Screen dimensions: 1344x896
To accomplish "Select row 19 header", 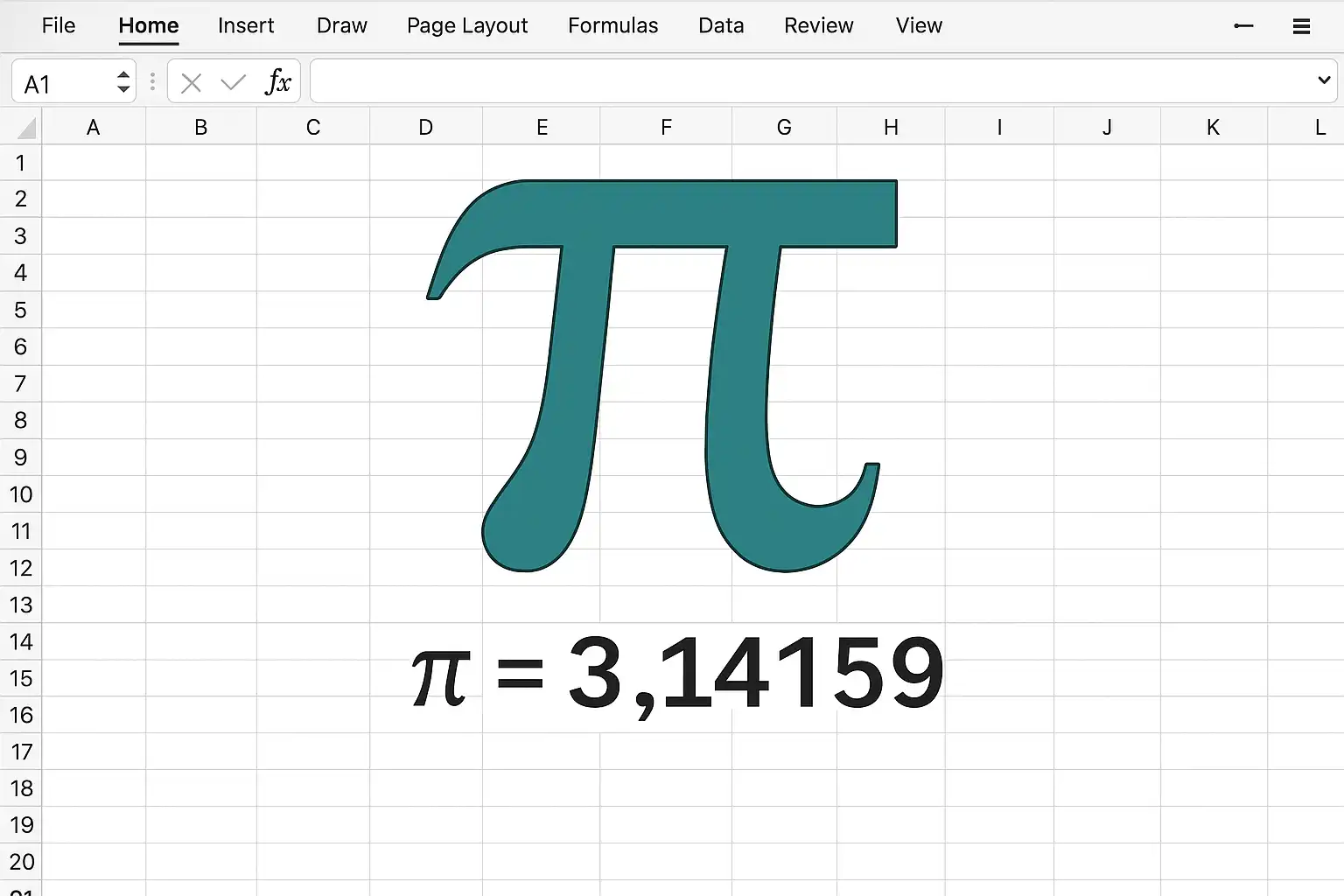I will point(21,825).
